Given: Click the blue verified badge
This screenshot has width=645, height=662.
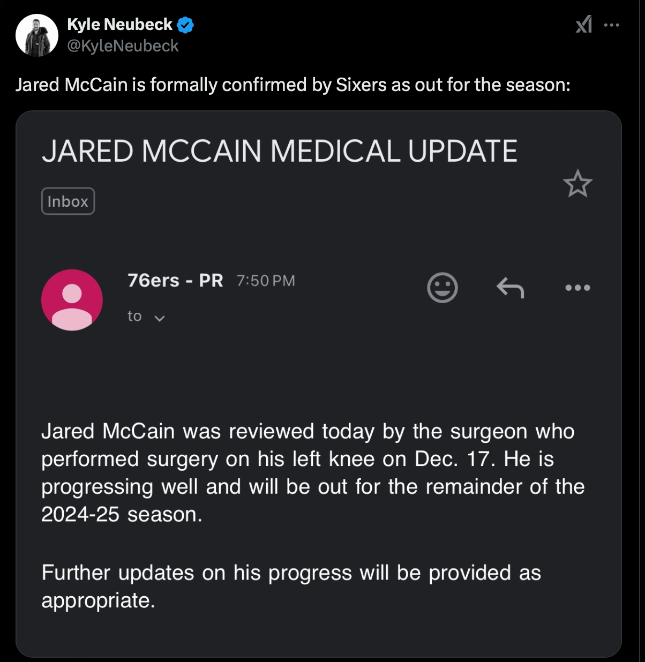Looking at the screenshot, I should 186,25.
